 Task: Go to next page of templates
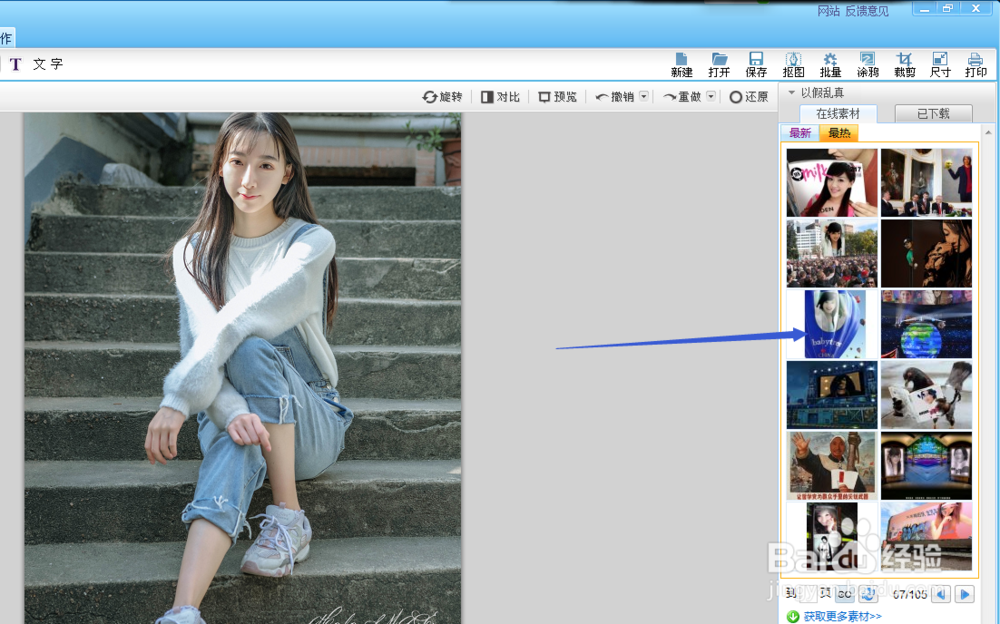tap(965, 595)
